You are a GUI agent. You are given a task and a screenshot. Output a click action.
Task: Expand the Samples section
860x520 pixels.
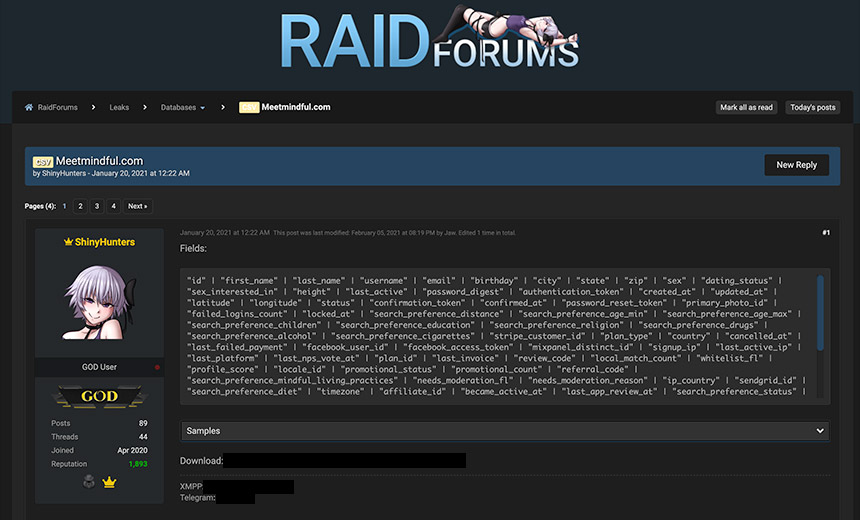click(x=505, y=431)
